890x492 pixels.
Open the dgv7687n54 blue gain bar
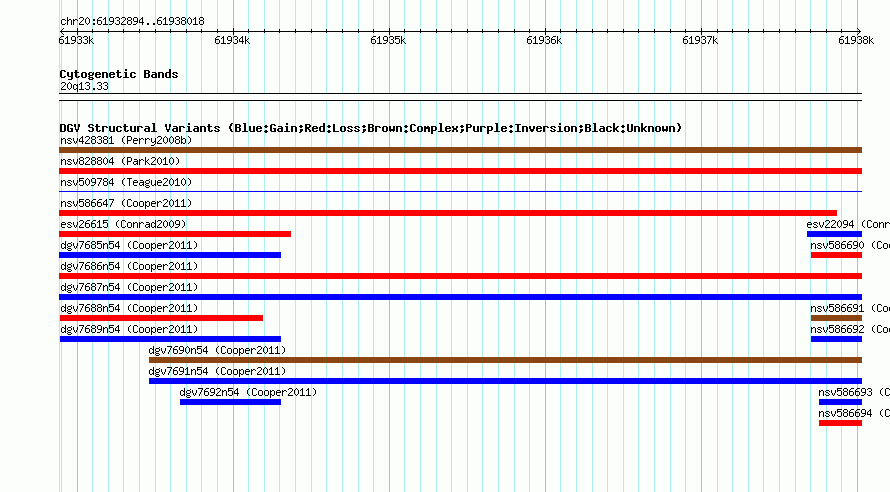point(460,297)
